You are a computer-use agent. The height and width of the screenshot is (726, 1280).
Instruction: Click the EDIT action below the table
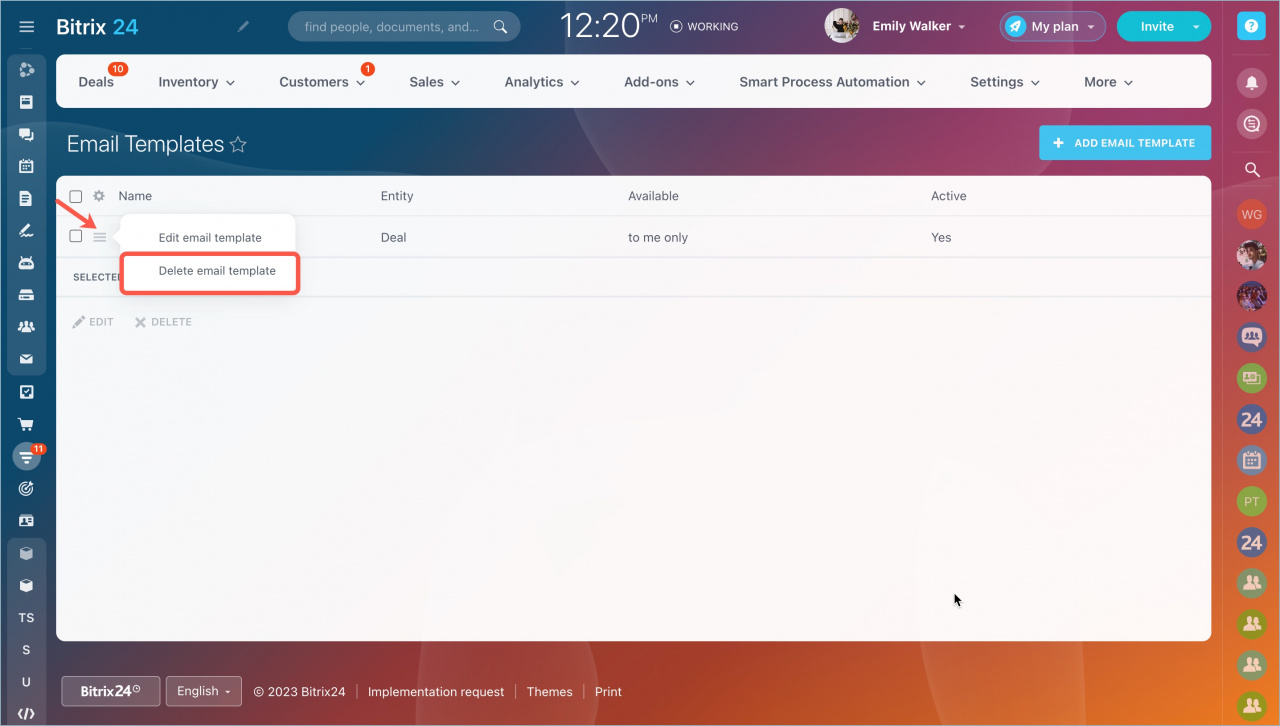93,322
